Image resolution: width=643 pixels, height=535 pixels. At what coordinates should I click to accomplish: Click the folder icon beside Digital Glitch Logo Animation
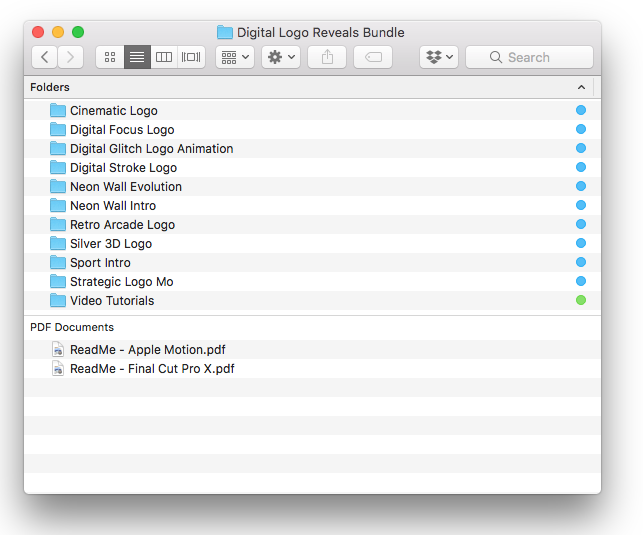(x=58, y=148)
